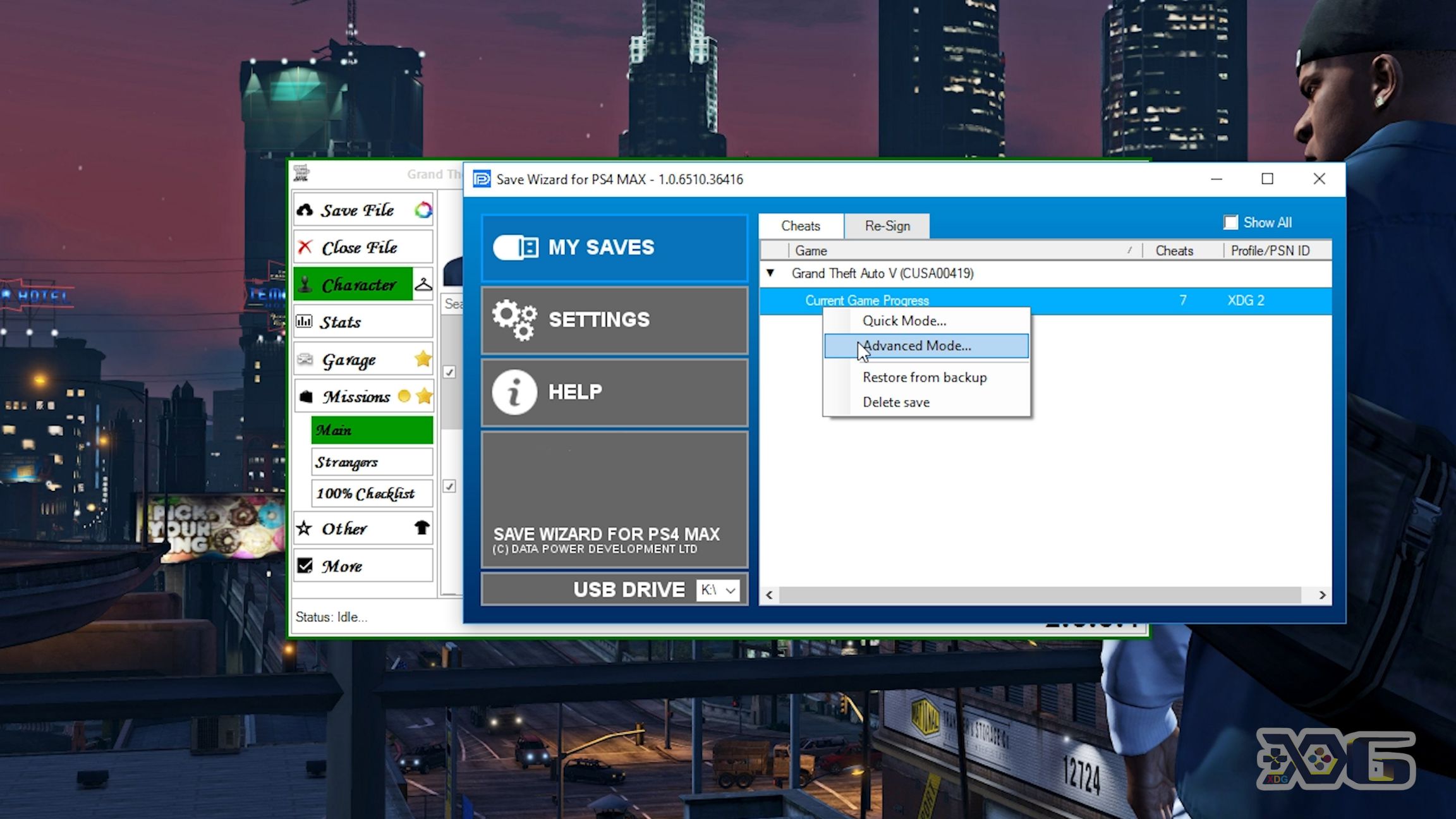Open the More section
Viewport: 1456px width, 819px height.
click(363, 565)
